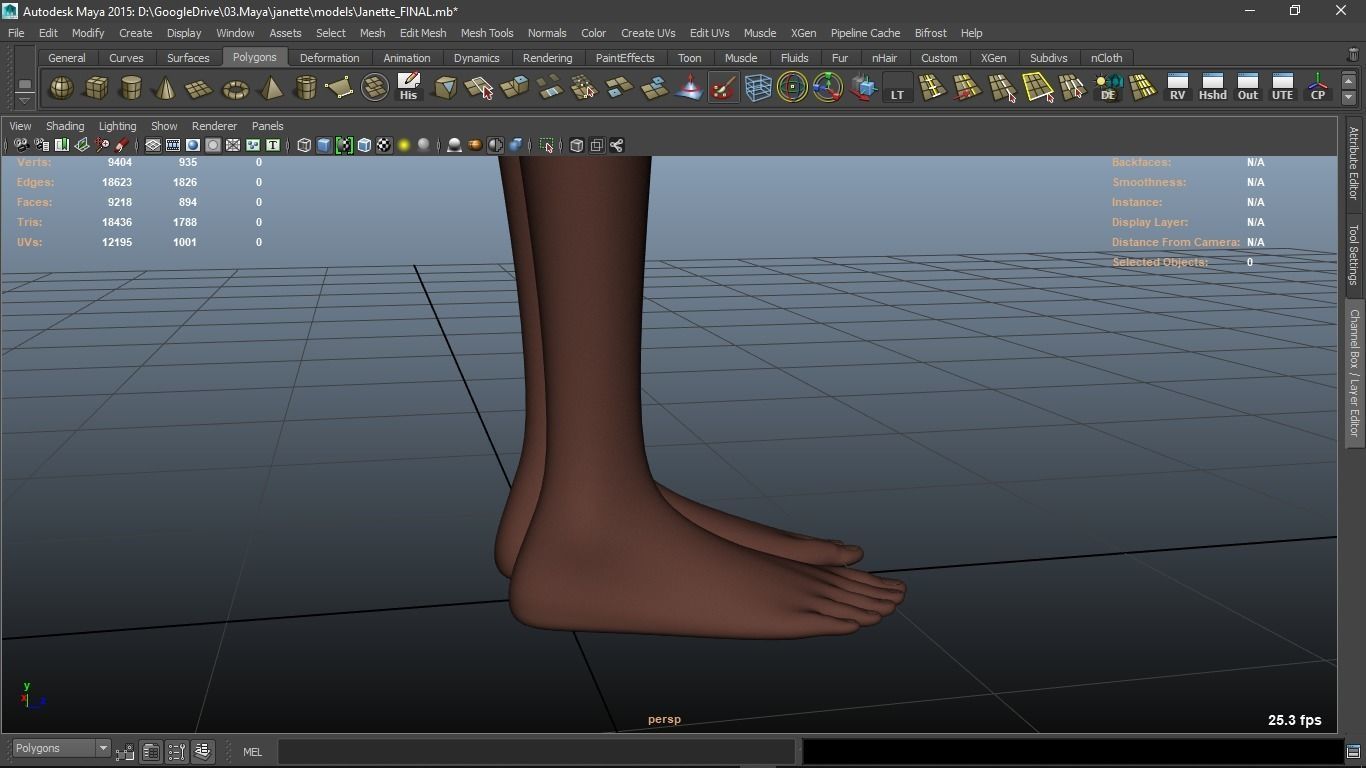The width and height of the screenshot is (1366, 768).
Task: Expand the Channel Box / Layer Editor tab
Action: (x=1353, y=372)
